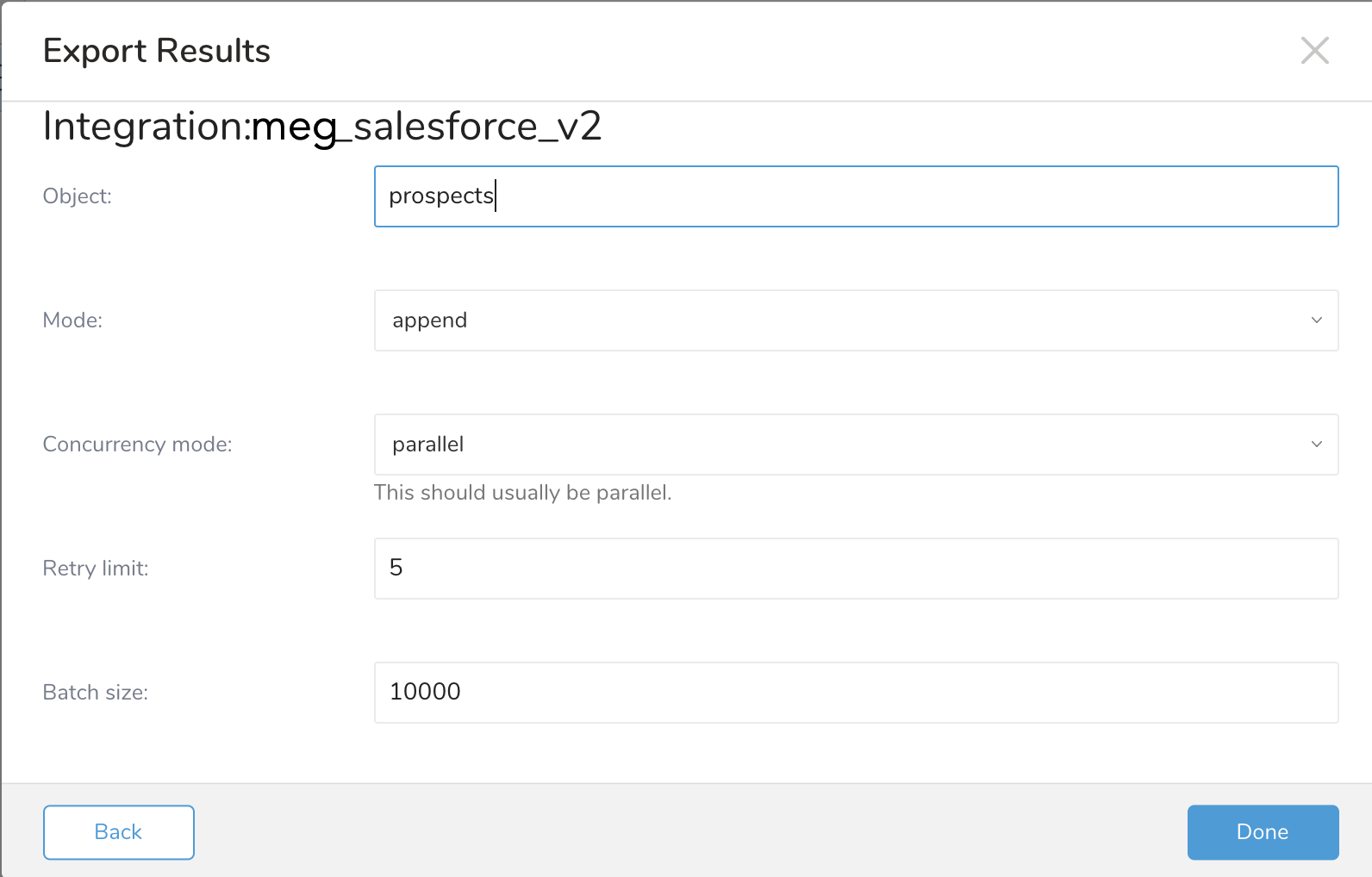Click the Integration:meg_salesforce_v2 heading
This screenshot has width=1372, height=877.
(x=321, y=127)
